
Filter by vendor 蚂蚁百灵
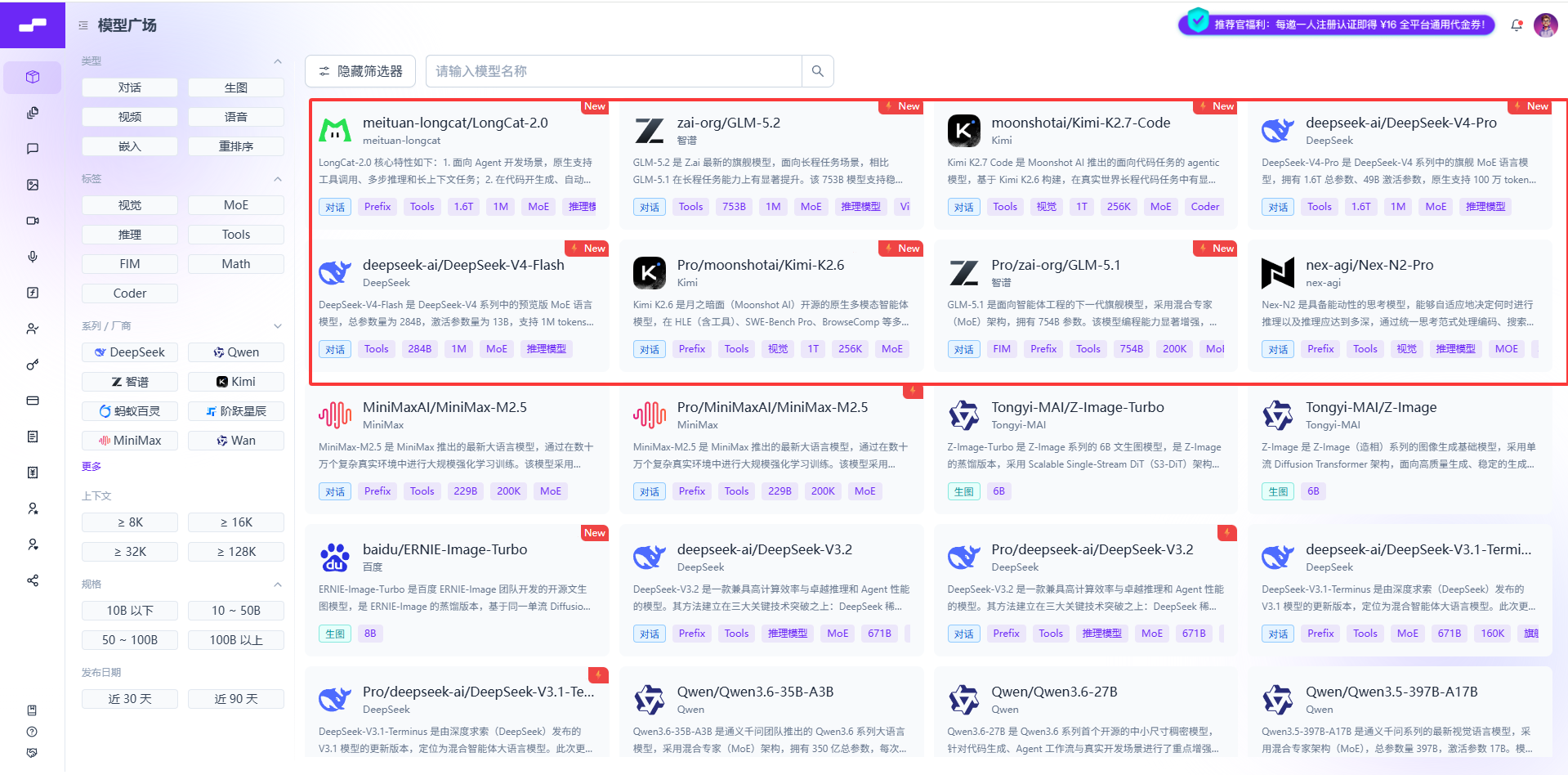[x=130, y=411]
